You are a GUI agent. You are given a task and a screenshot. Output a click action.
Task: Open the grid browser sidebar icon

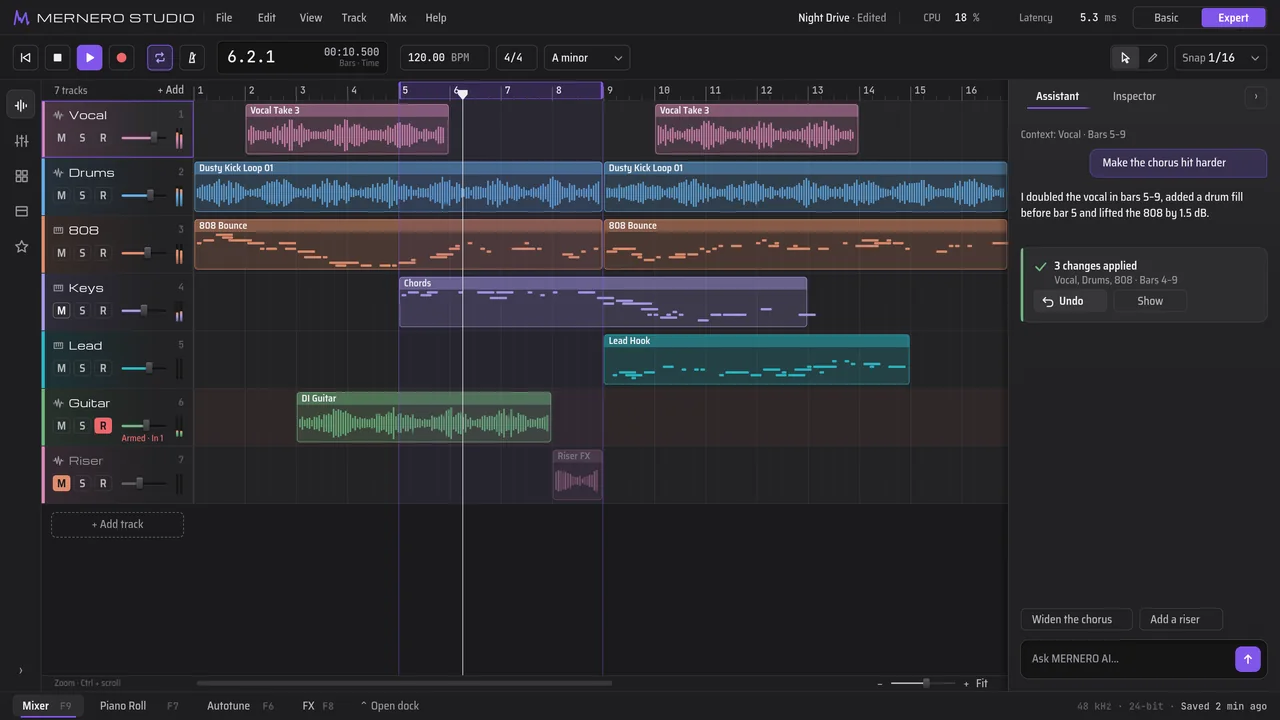(x=21, y=176)
